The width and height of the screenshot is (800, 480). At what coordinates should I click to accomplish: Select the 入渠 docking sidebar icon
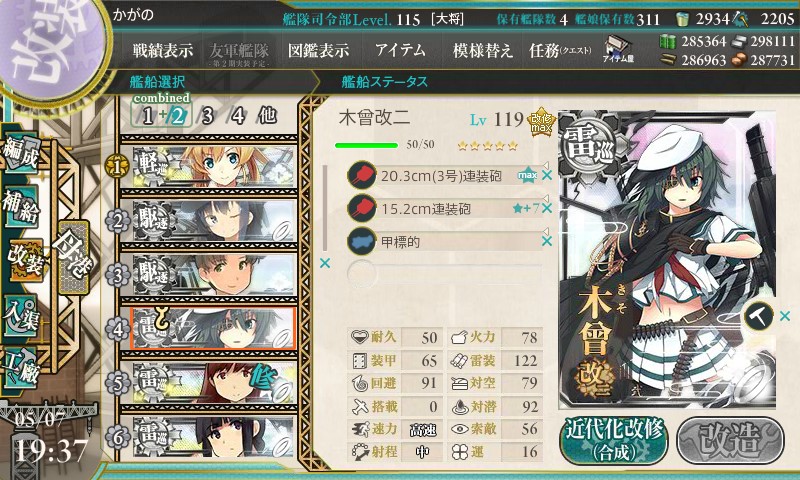point(21,316)
